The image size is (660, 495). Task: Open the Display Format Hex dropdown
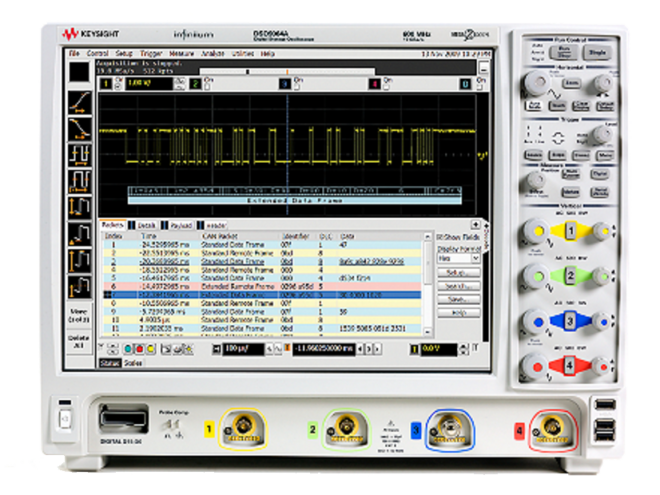(459, 258)
